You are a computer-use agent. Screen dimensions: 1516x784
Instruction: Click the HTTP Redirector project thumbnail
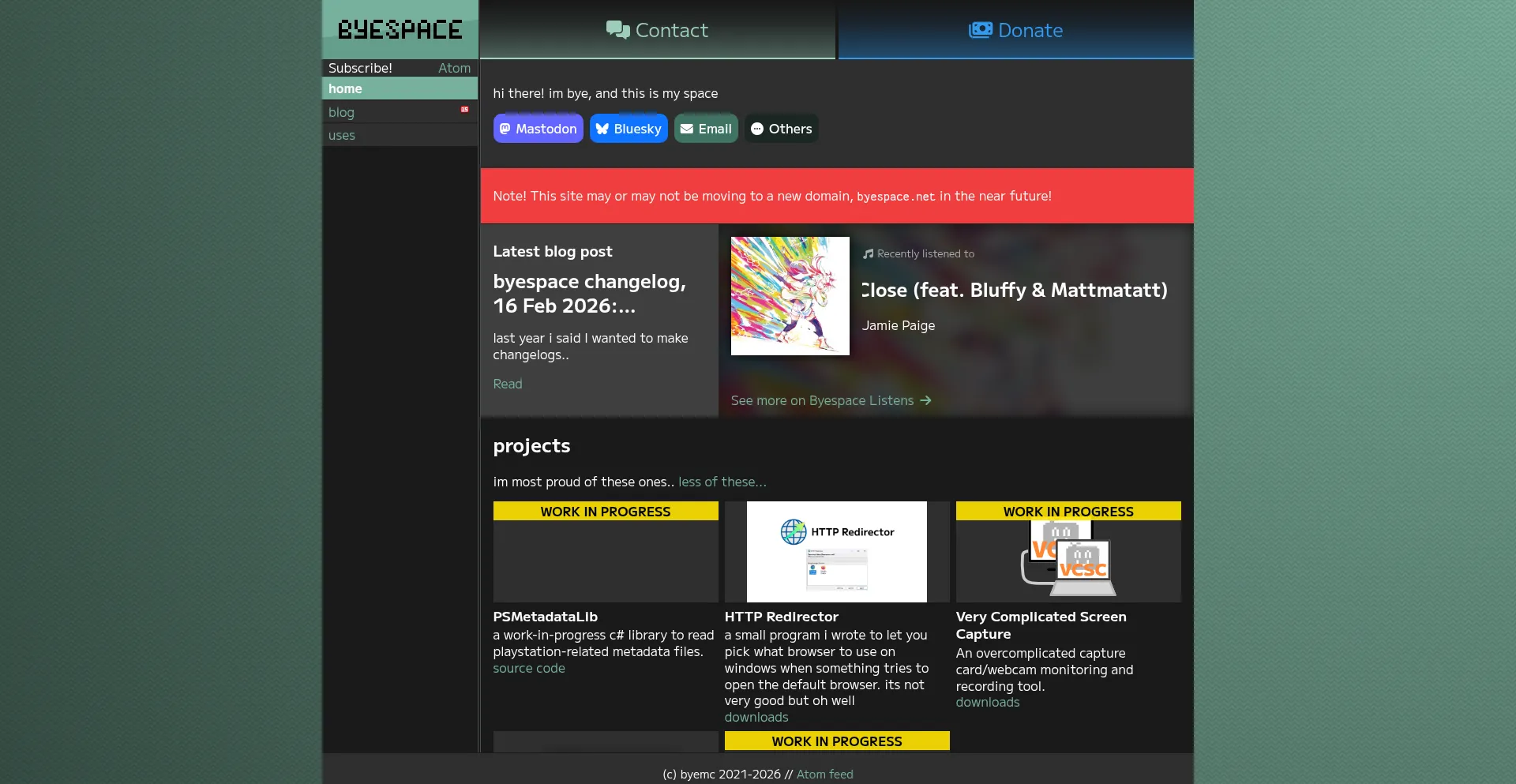click(837, 552)
